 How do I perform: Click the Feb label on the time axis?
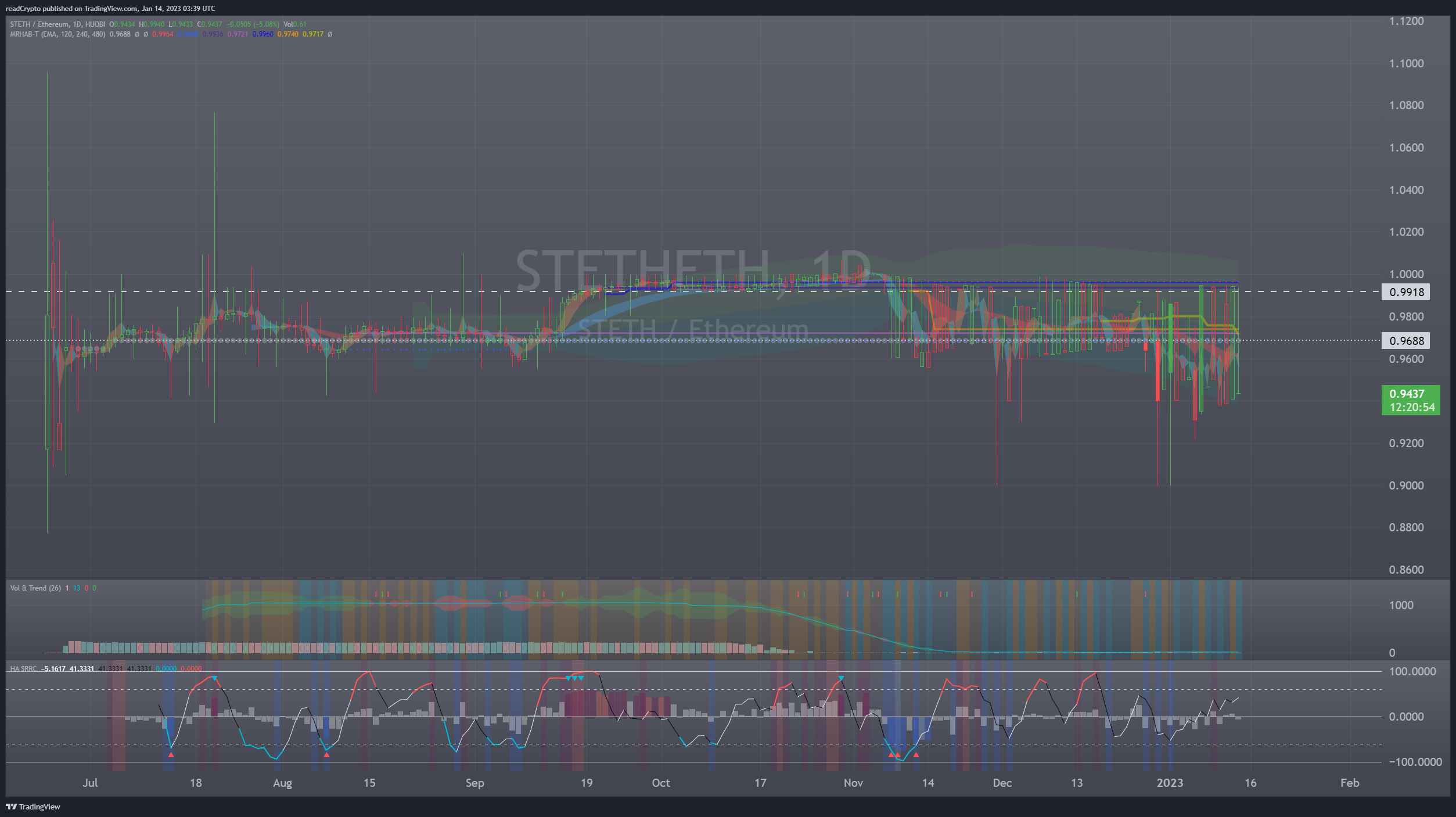point(1350,783)
